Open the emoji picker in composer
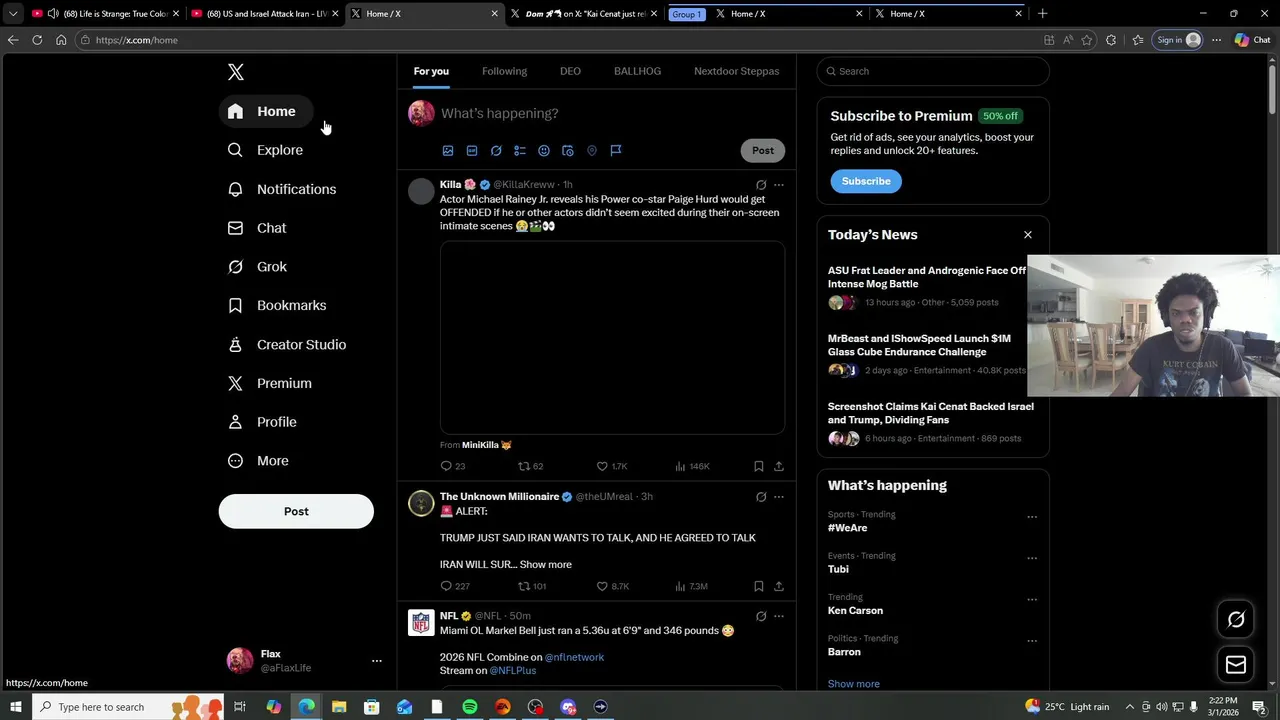1280x720 pixels. coord(544,150)
